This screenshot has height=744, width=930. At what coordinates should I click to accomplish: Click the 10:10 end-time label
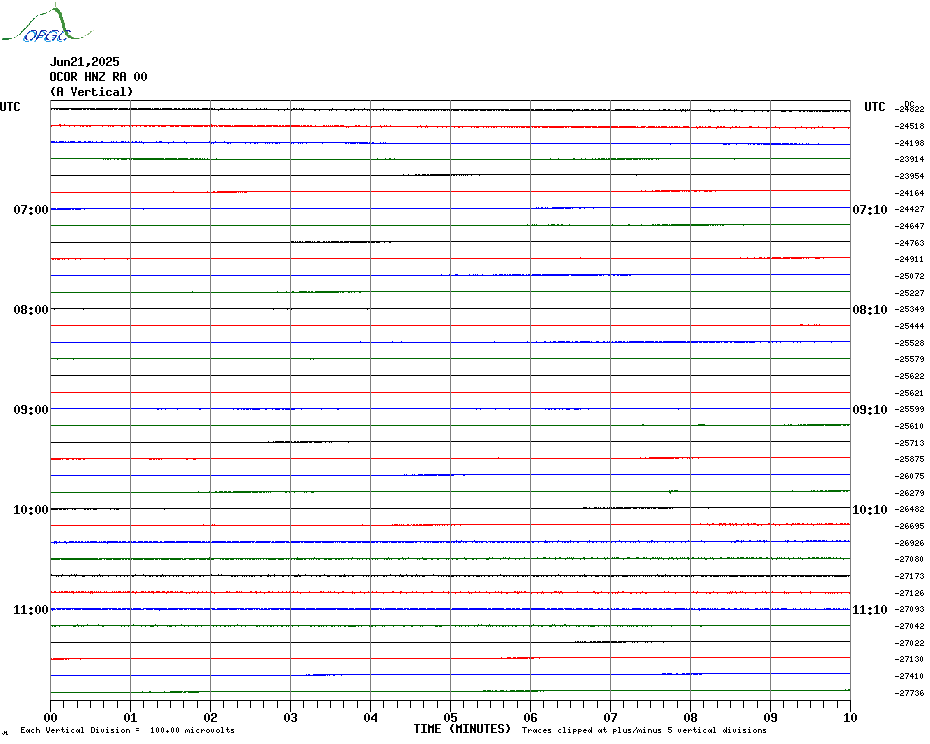point(870,510)
